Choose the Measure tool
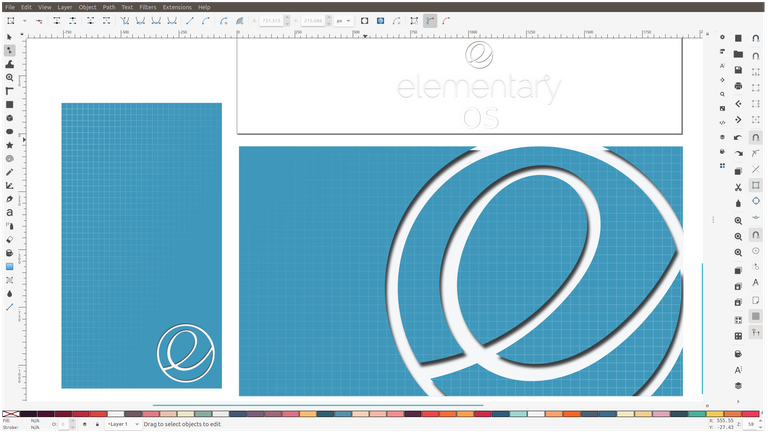Screen dimensions: 768x434 coord(9,91)
